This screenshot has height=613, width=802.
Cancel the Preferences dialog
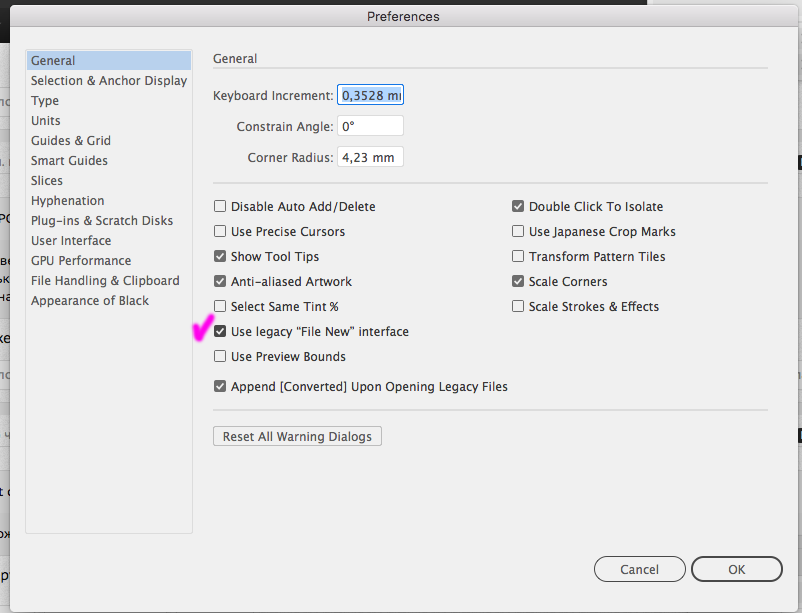[x=639, y=570]
